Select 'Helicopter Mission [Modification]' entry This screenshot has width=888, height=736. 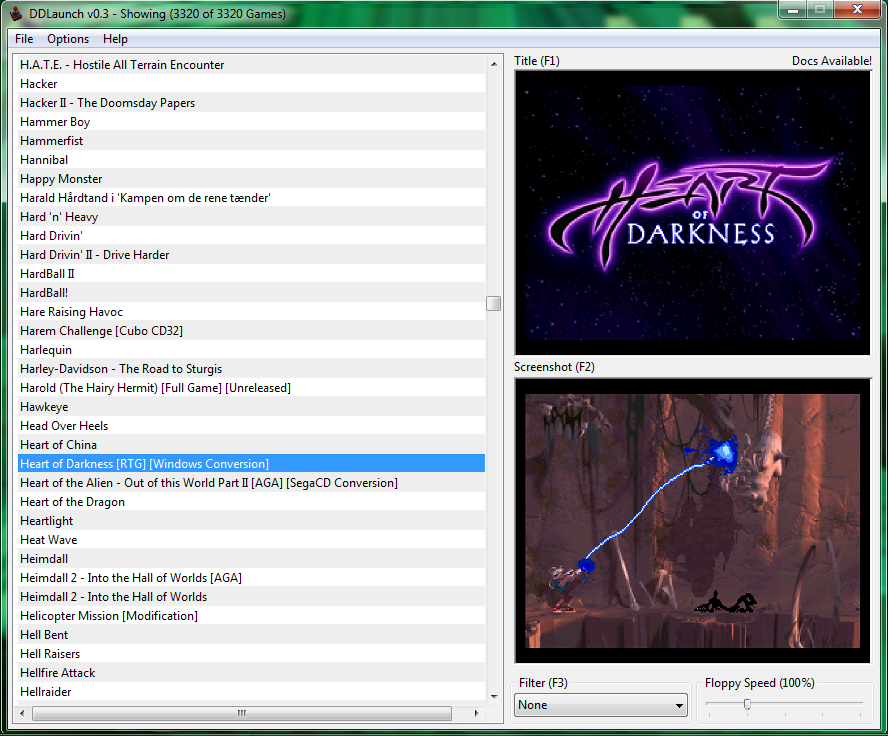coord(251,616)
